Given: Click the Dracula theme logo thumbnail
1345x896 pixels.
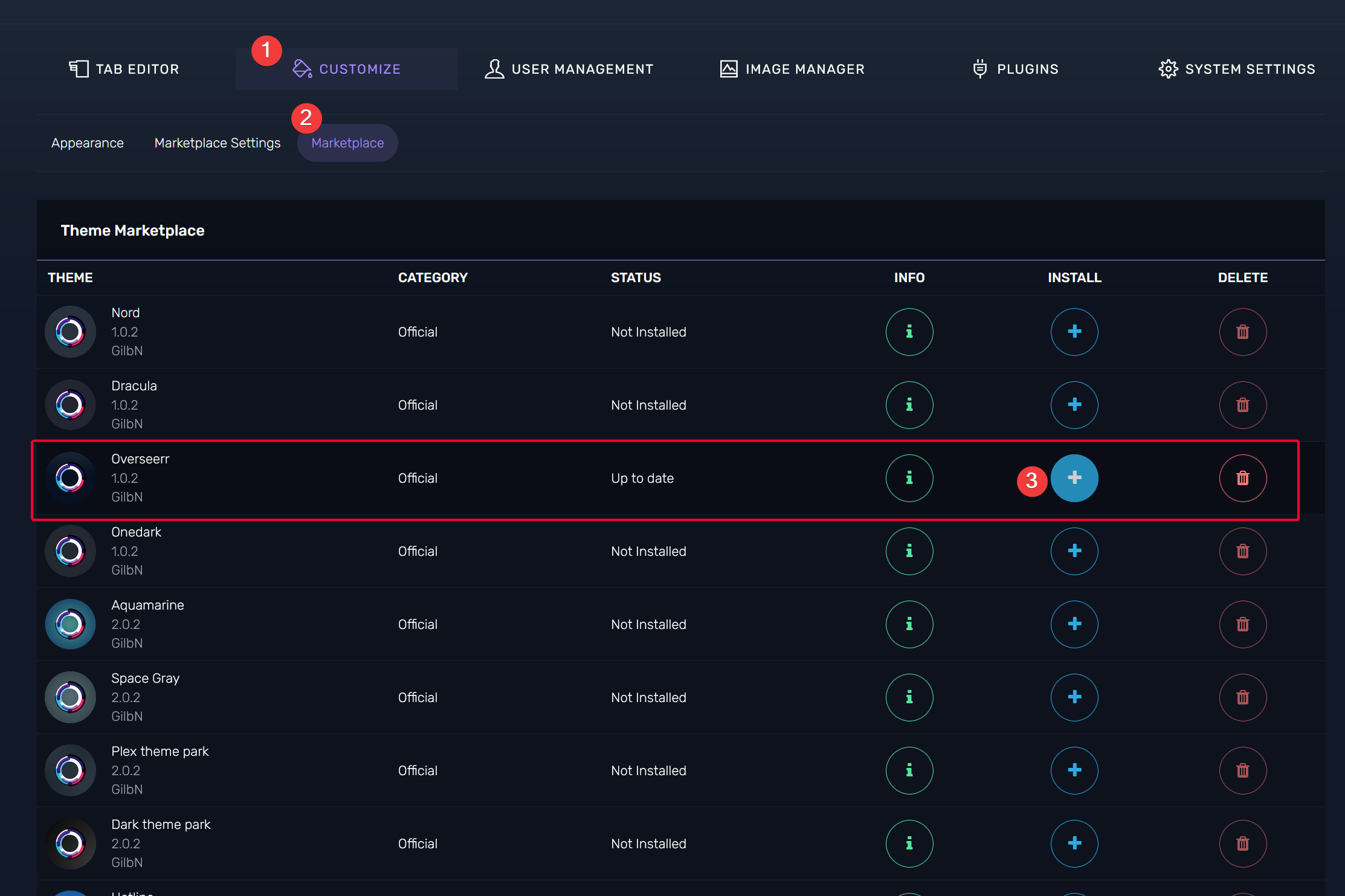Looking at the screenshot, I should click(70, 405).
